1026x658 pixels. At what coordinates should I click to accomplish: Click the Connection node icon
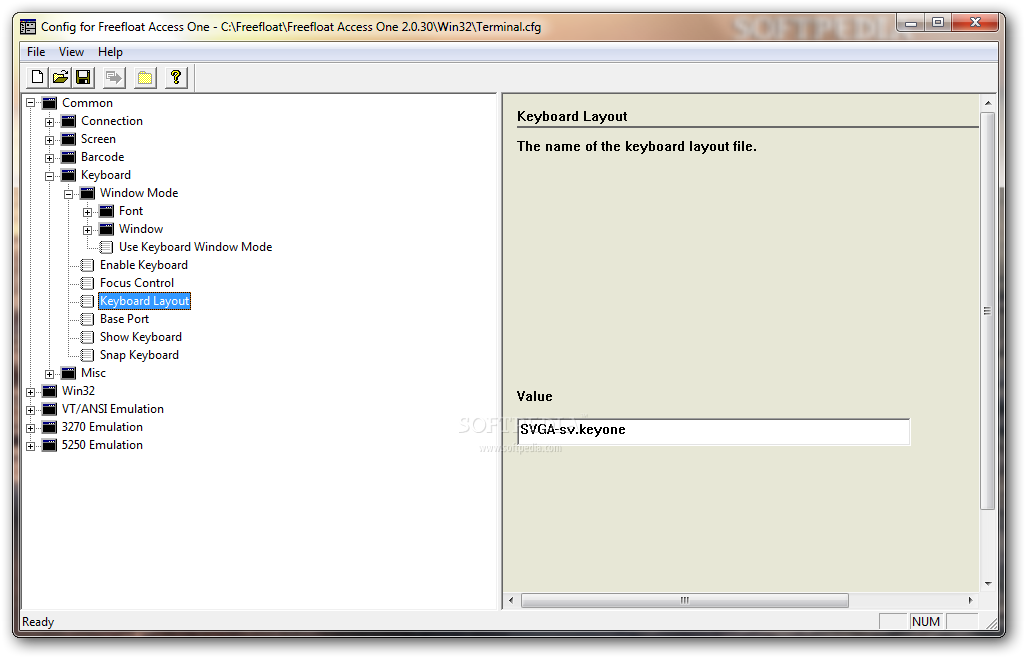coord(69,121)
